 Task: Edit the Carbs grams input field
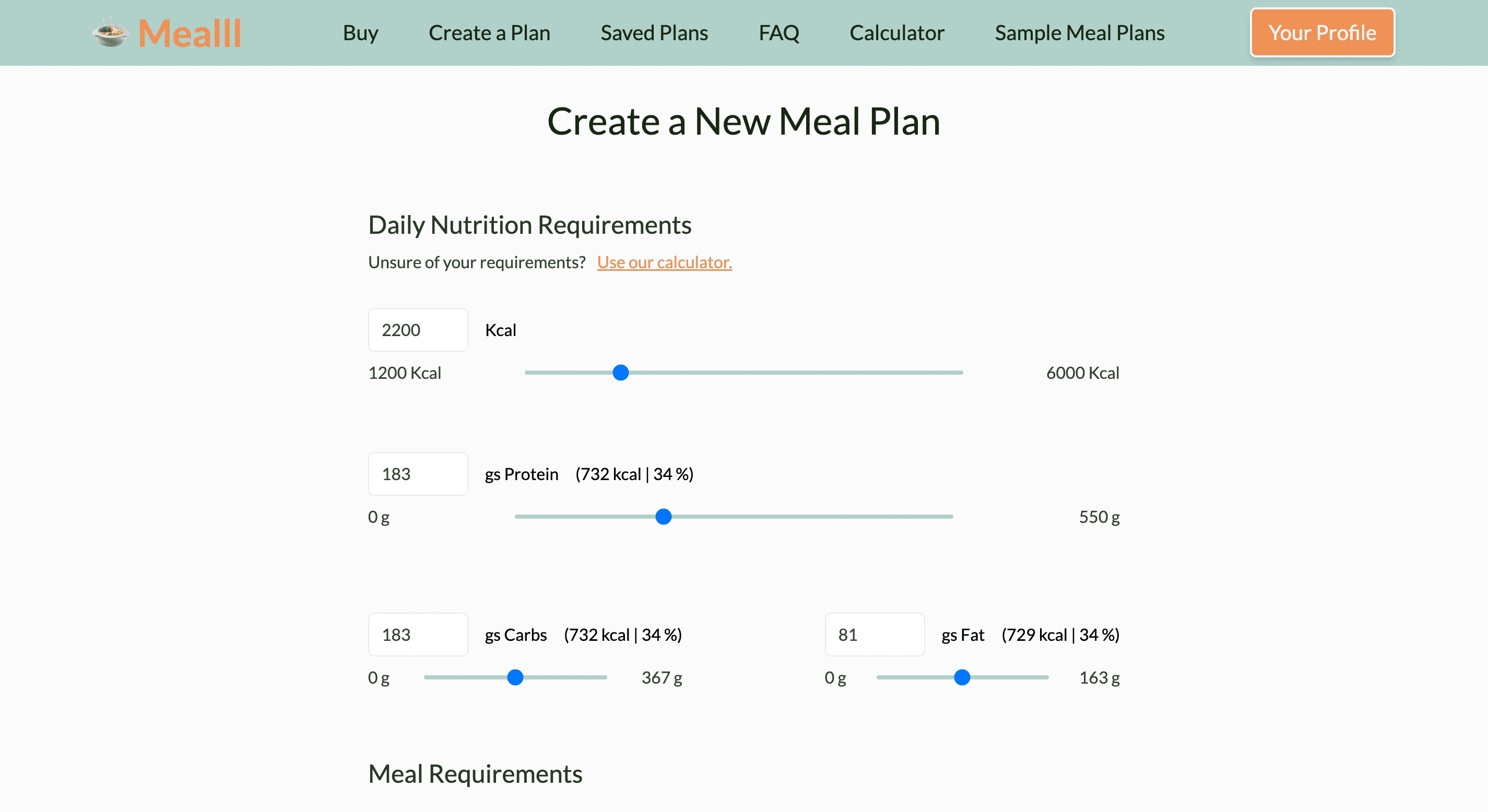pyautogui.click(x=415, y=634)
